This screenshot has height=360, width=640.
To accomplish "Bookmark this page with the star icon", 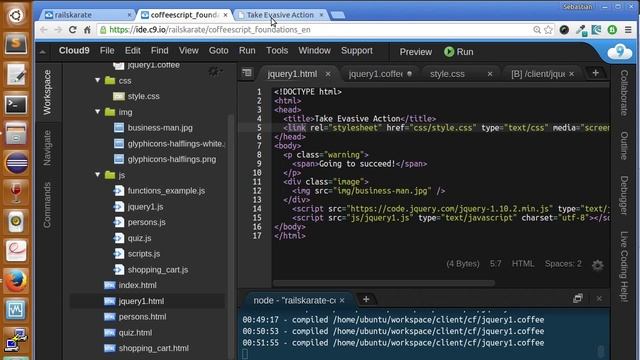I will (x=549, y=30).
